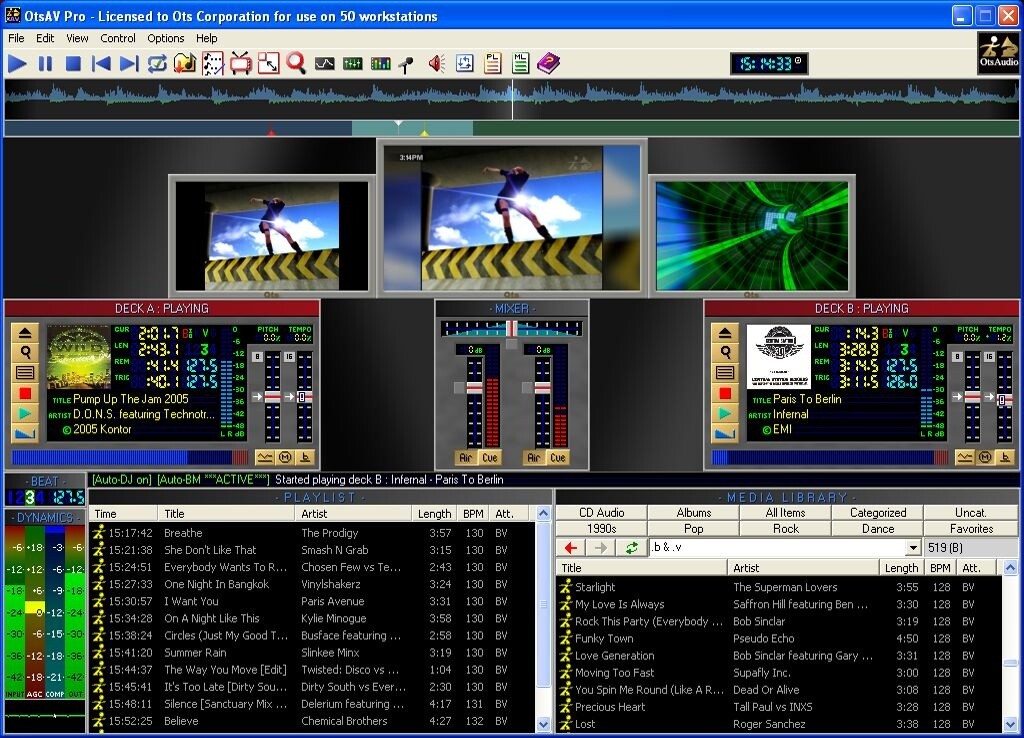Stop Deck B with its red square button
Image resolution: width=1024 pixels, height=738 pixels.
pos(725,393)
